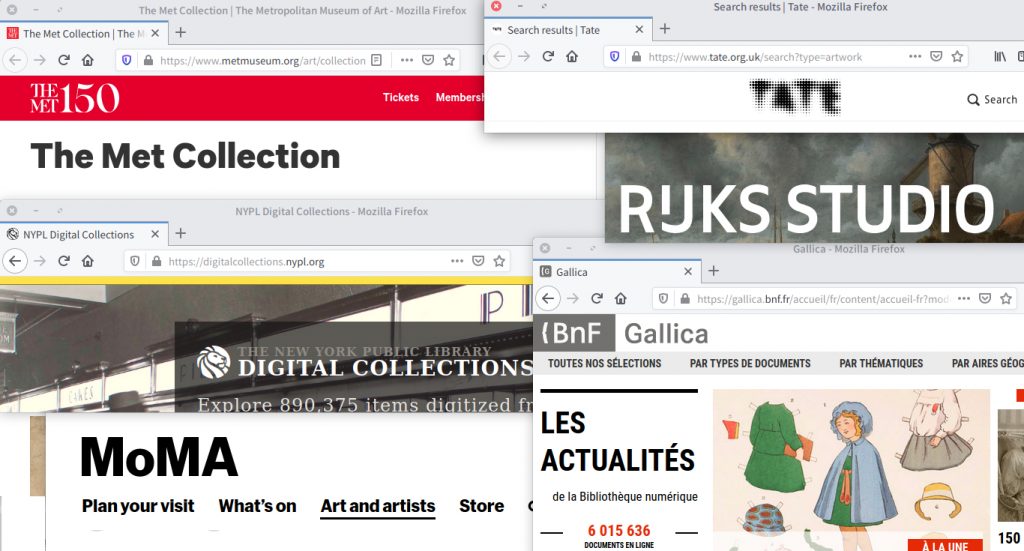Click the paper dolls illustration on Gallica

(x=851, y=470)
